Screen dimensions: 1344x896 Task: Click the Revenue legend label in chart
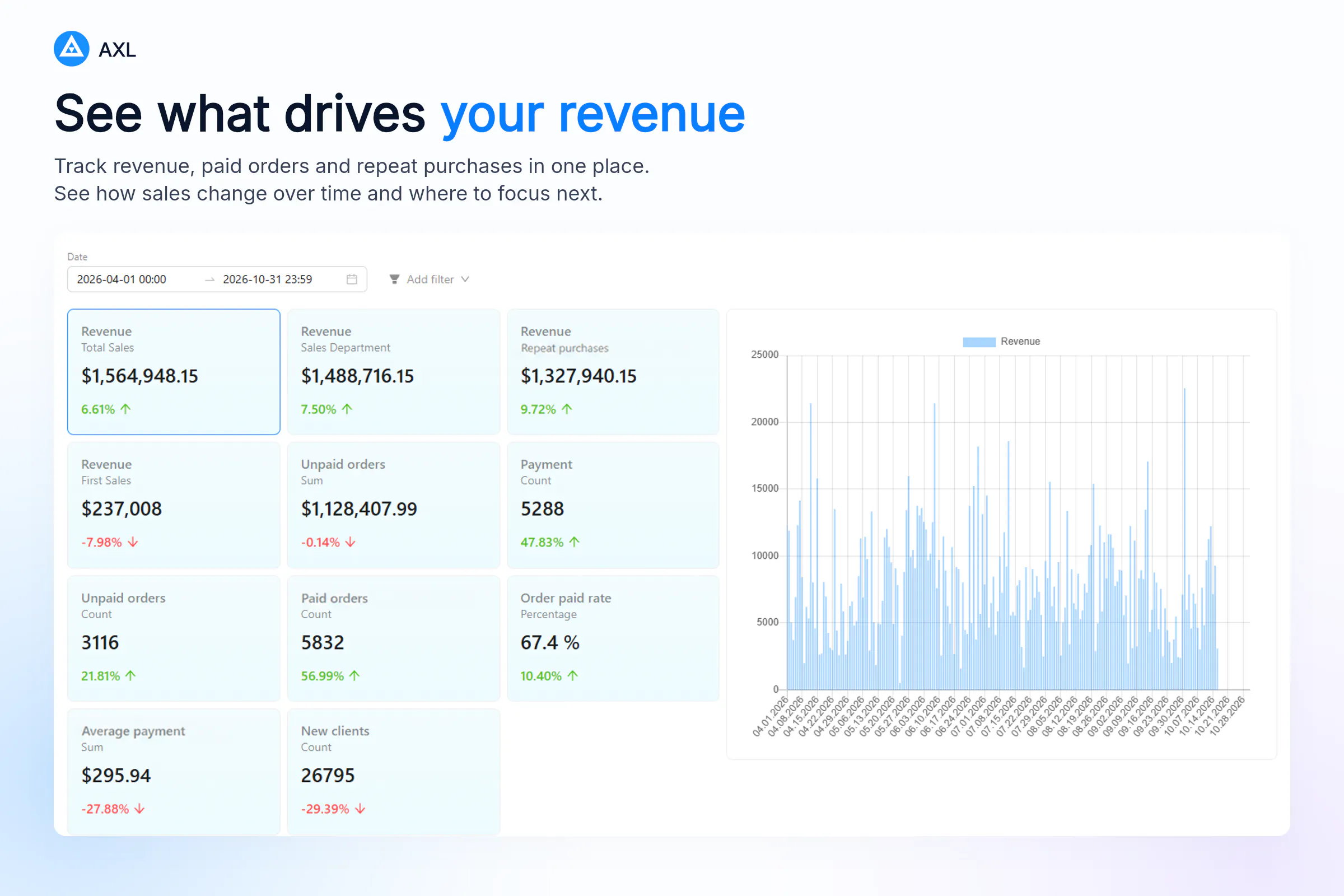[x=1020, y=342]
